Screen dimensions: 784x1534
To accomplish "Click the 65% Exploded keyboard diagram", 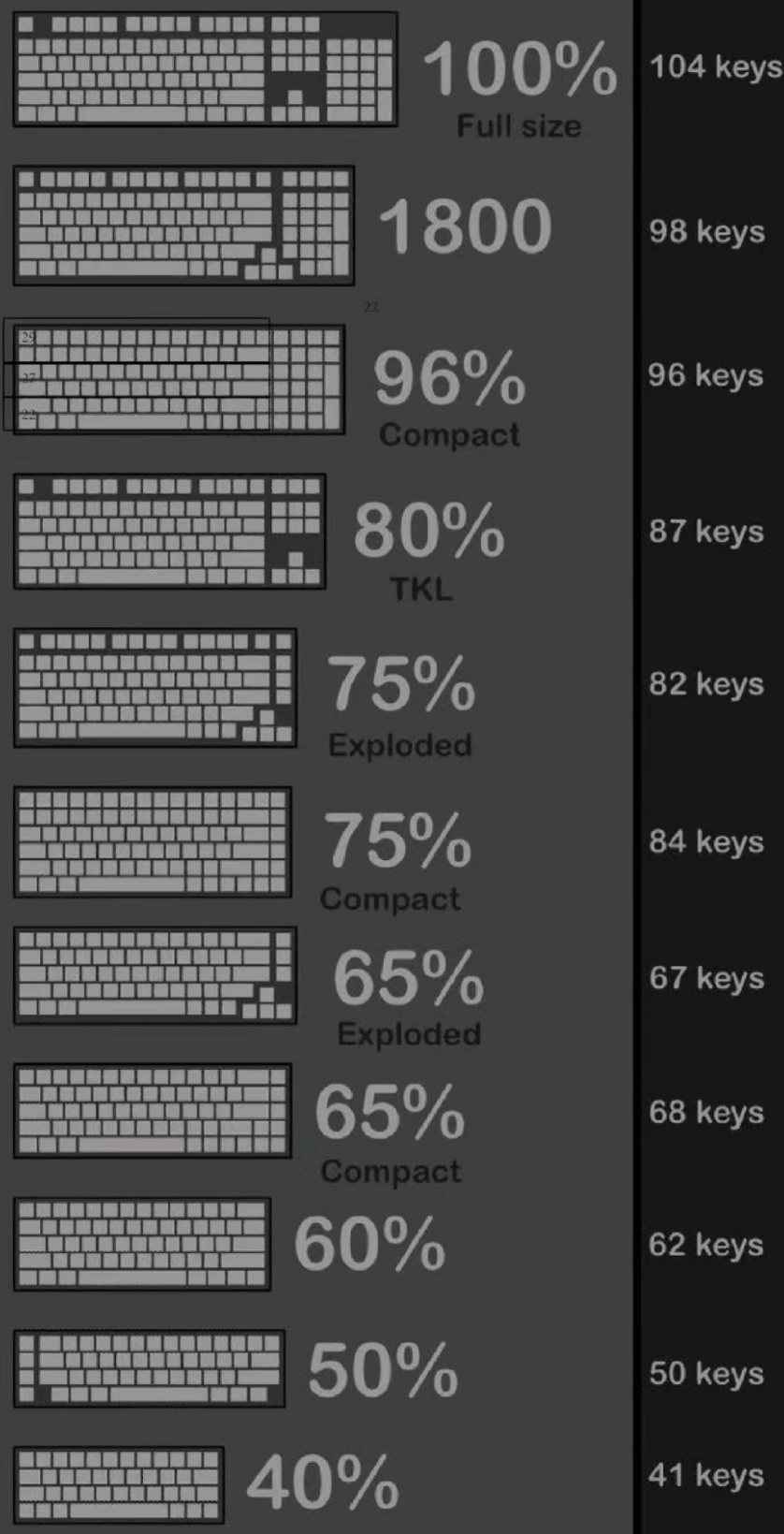I will [154, 976].
